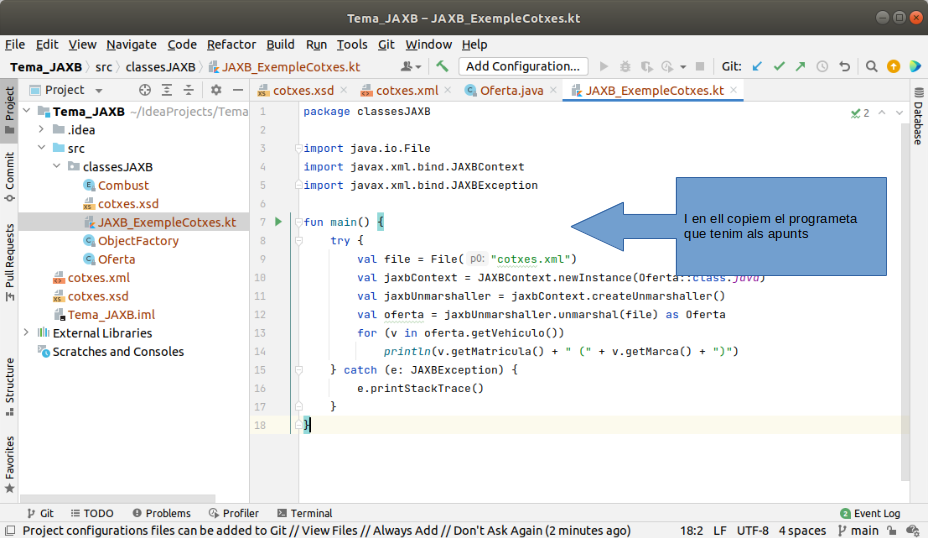Click the inspections checkmark indicator with 2
The image size is (929, 538).
pyautogui.click(x=860, y=113)
